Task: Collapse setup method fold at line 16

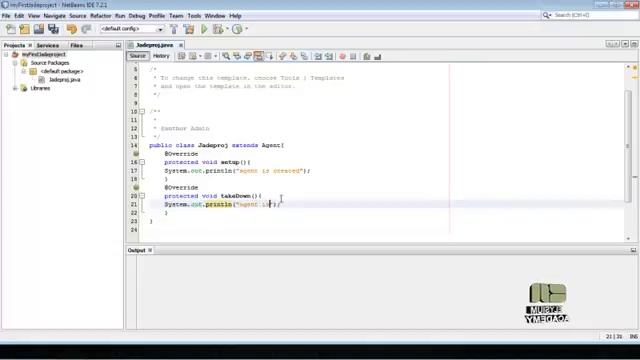Action: (142, 162)
